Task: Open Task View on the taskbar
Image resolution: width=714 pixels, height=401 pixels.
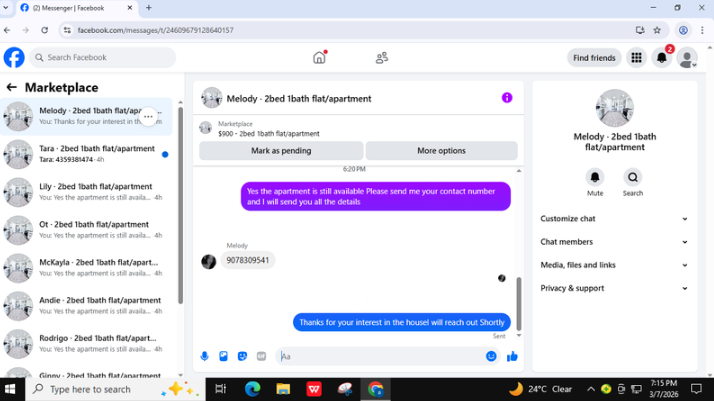Action: tap(220, 389)
